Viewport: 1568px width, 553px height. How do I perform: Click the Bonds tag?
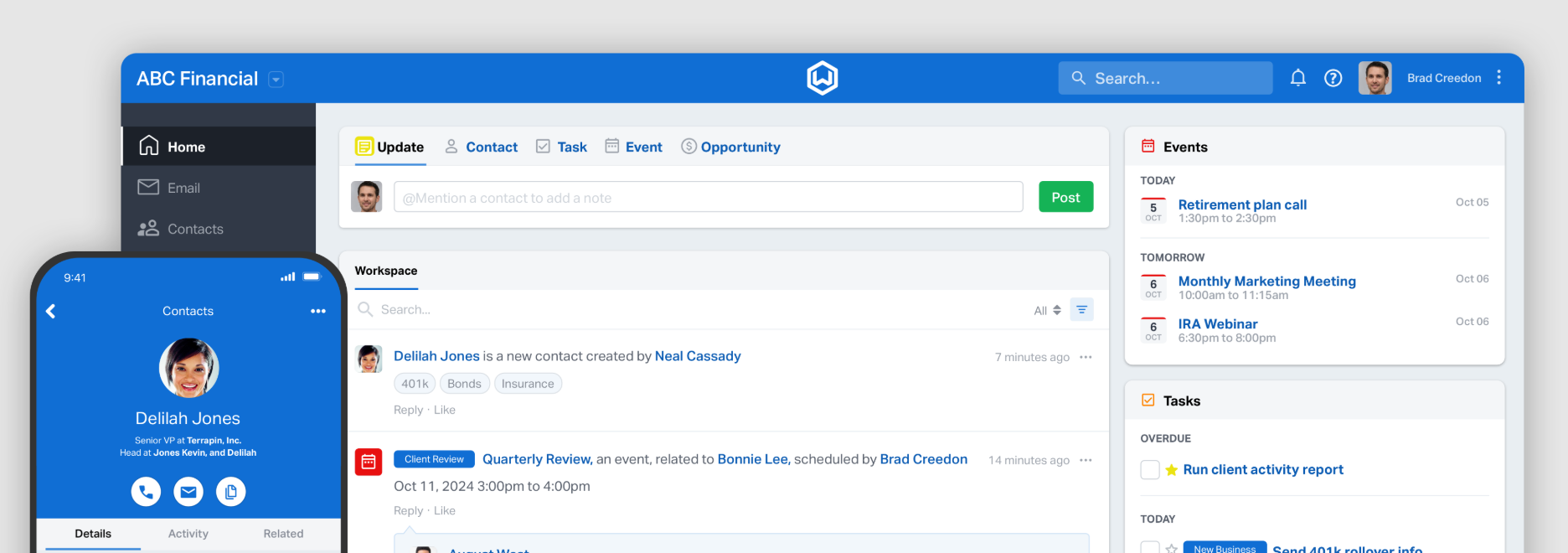click(464, 384)
